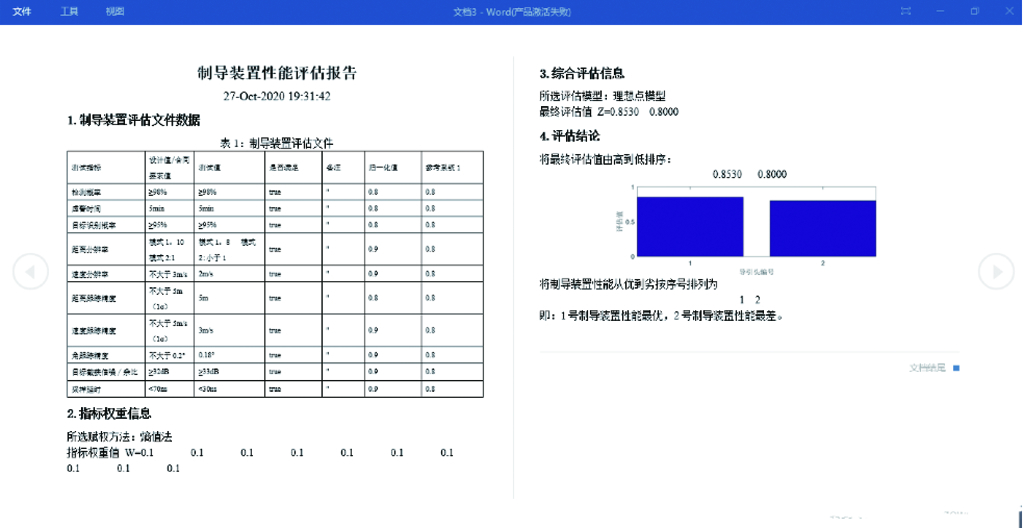Image resolution: width=1023 pixels, height=528 pixels.
Task: Open the 文件 menu
Action: tap(21, 11)
